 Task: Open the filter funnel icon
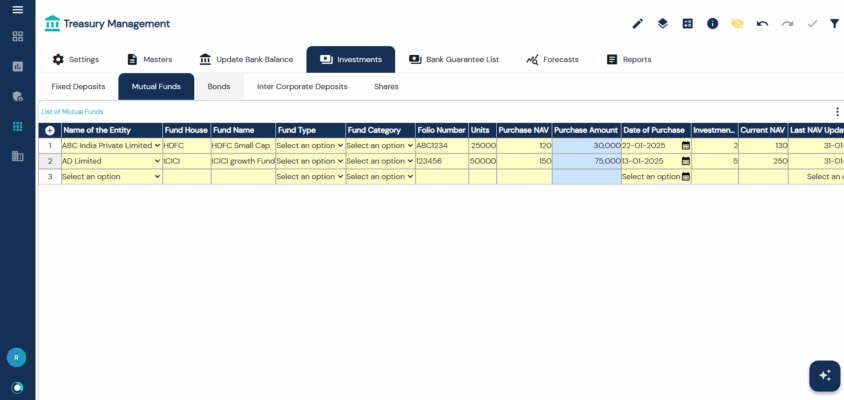[834, 23]
